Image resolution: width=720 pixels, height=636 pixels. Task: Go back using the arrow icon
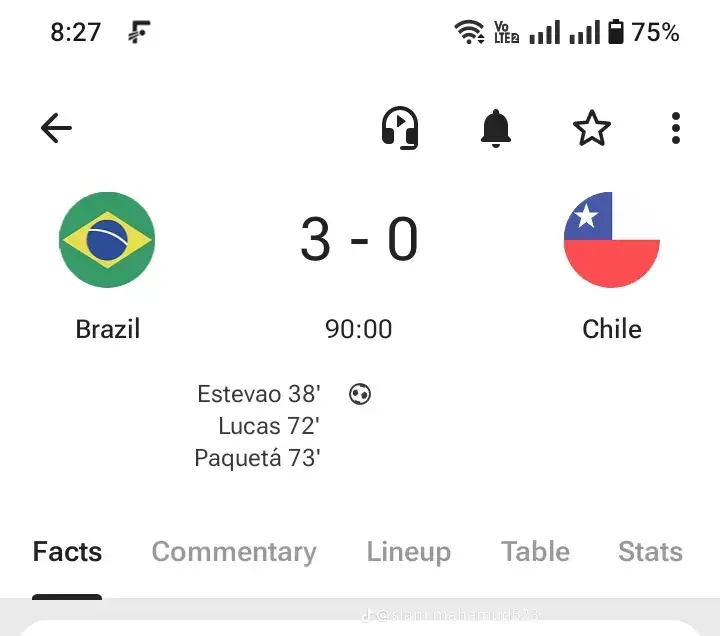56,128
